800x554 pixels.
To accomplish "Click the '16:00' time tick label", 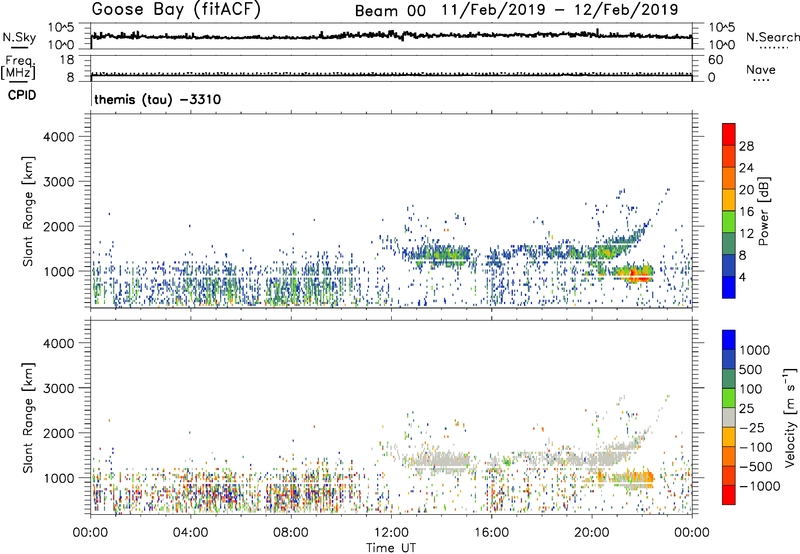I will [491, 533].
